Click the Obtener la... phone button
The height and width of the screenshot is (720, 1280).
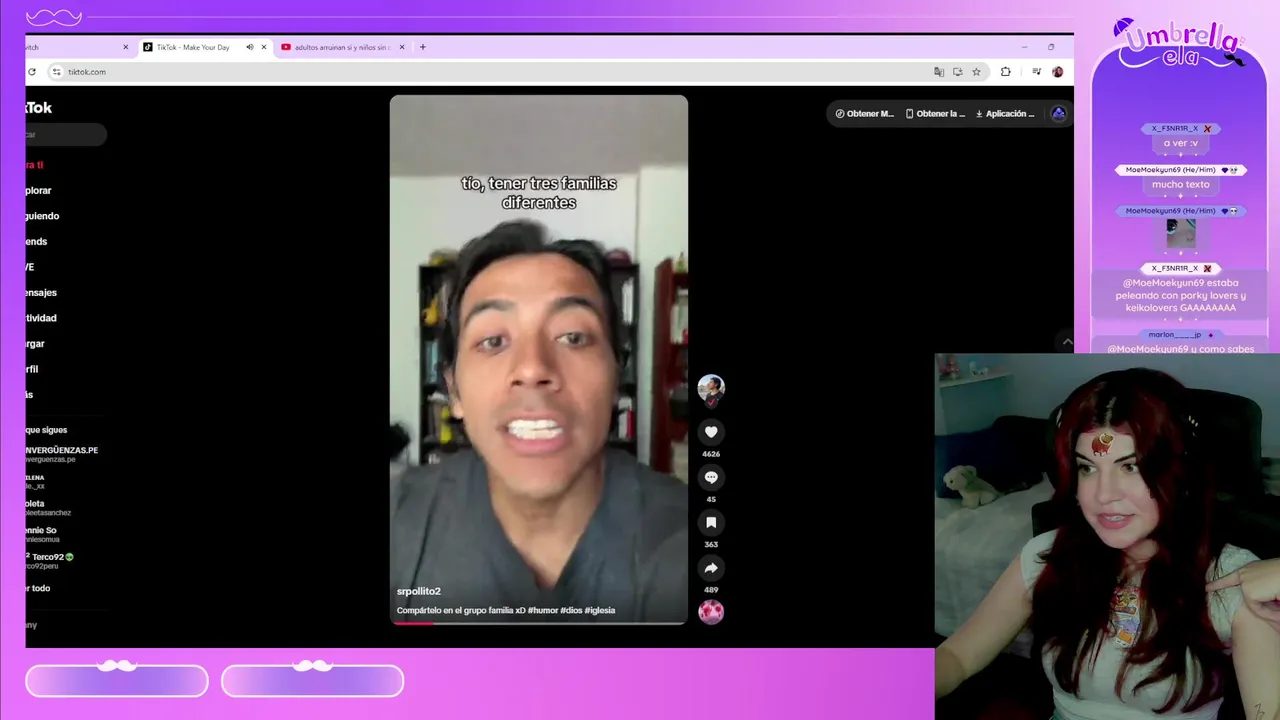coord(936,114)
